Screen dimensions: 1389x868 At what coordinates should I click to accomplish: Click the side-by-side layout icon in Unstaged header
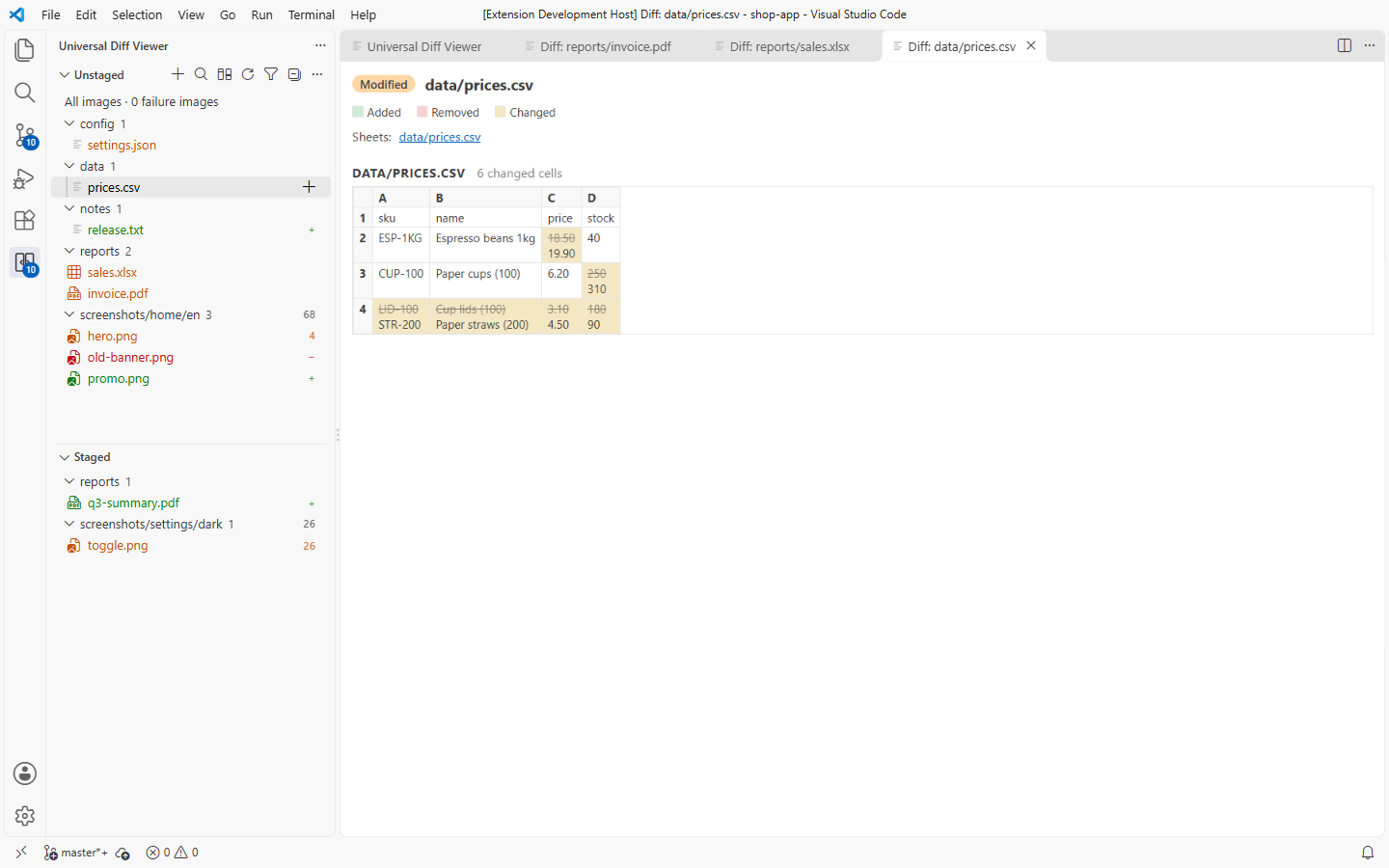[x=225, y=74]
